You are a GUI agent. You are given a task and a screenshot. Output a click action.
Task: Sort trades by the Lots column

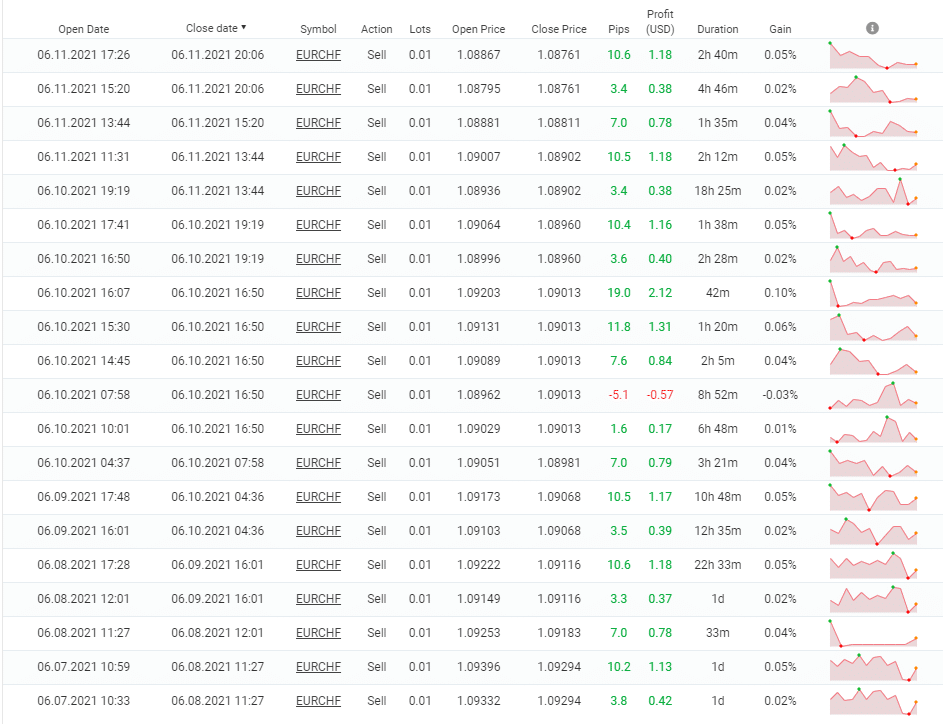[x=420, y=29]
